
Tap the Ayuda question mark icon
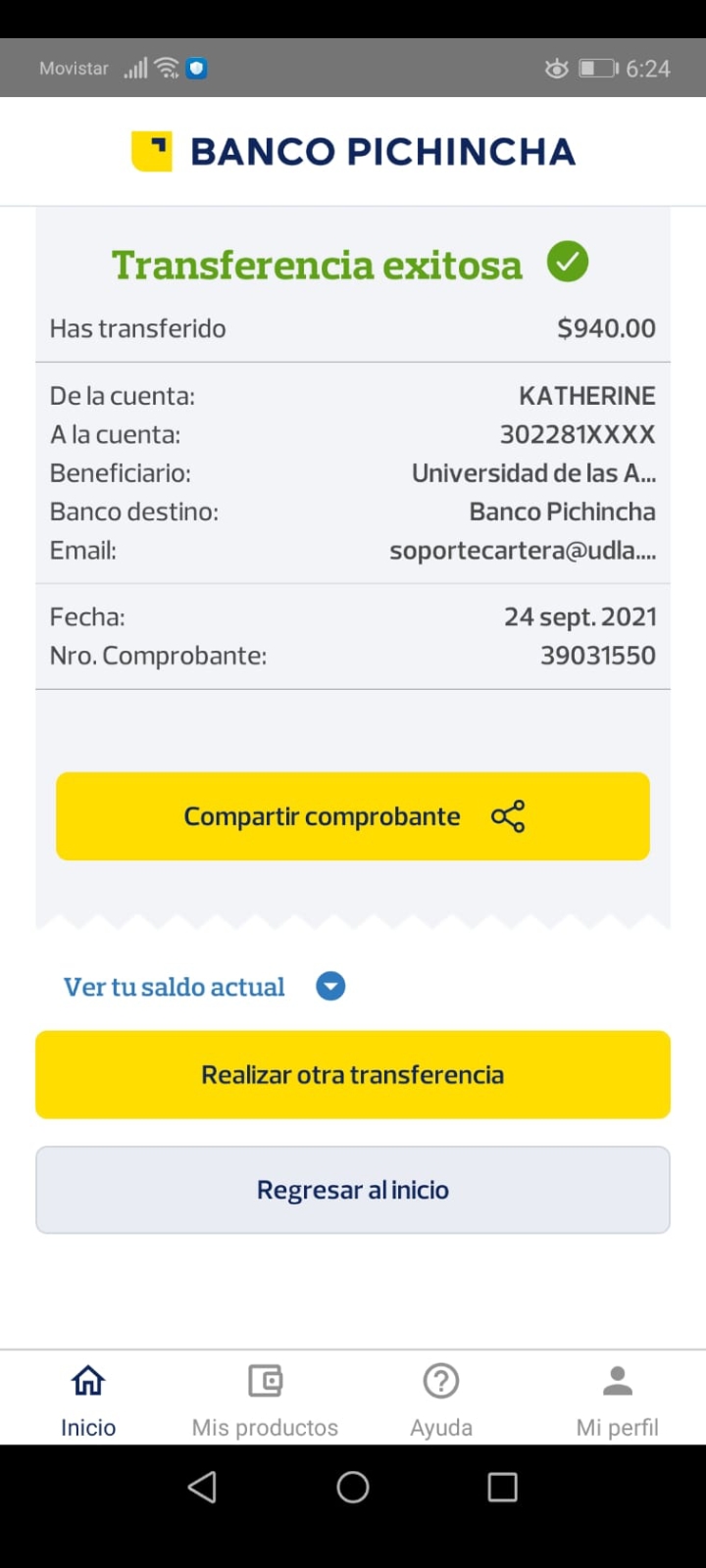pyautogui.click(x=441, y=1381)
